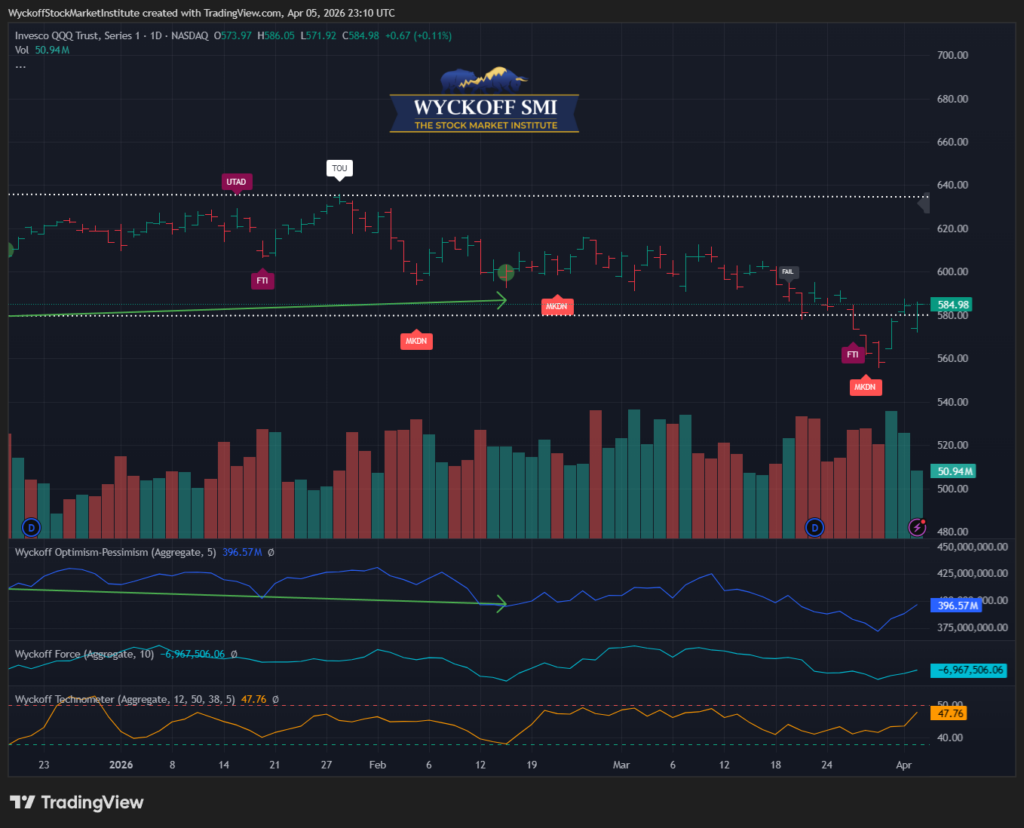
Task: Click gray arrow marker at upper dotted line end
Action: (924, 203)
